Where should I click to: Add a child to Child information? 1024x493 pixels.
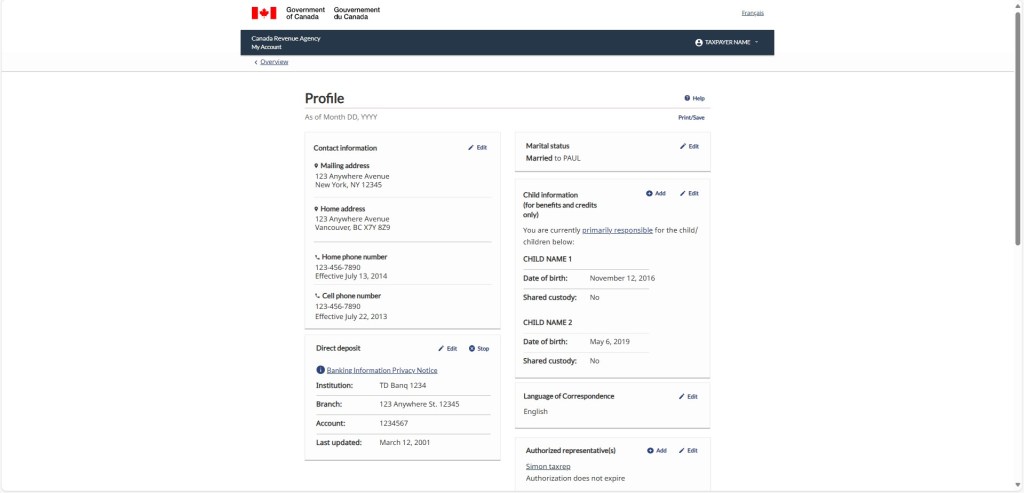tap(656, 193)
